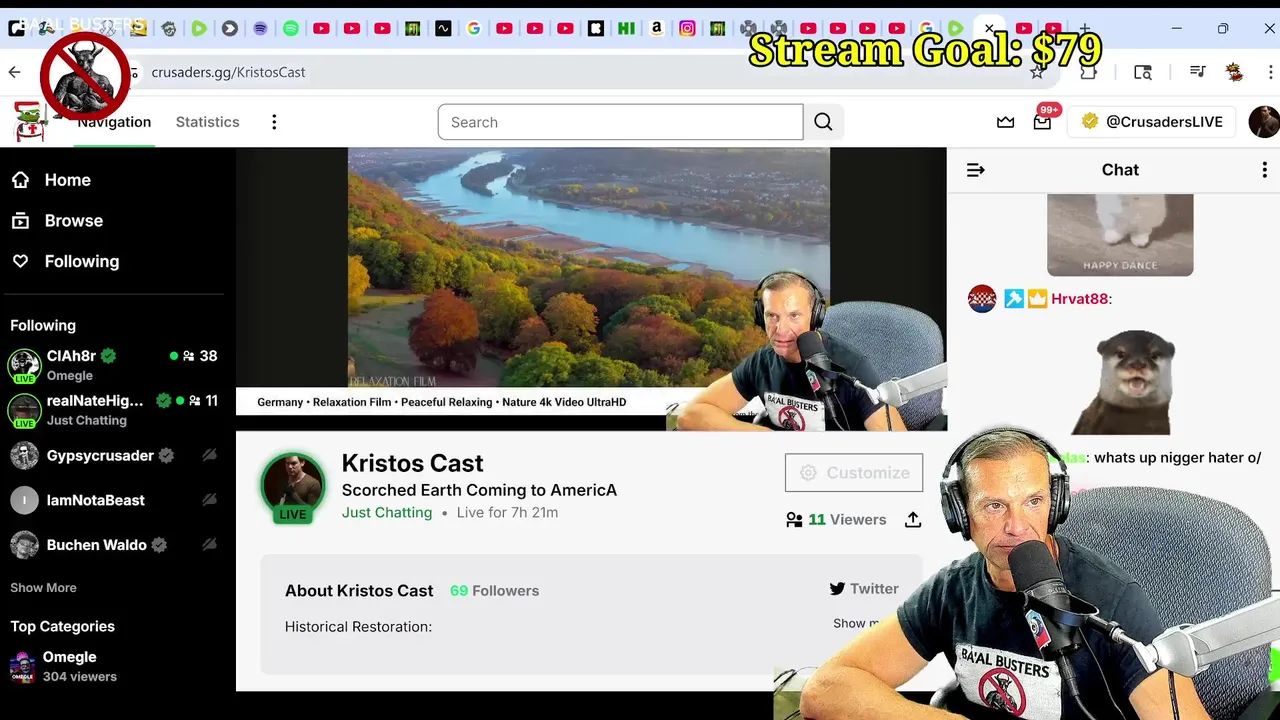
Task: Switch to the Spotify browser tab
Action: [290, 29]
